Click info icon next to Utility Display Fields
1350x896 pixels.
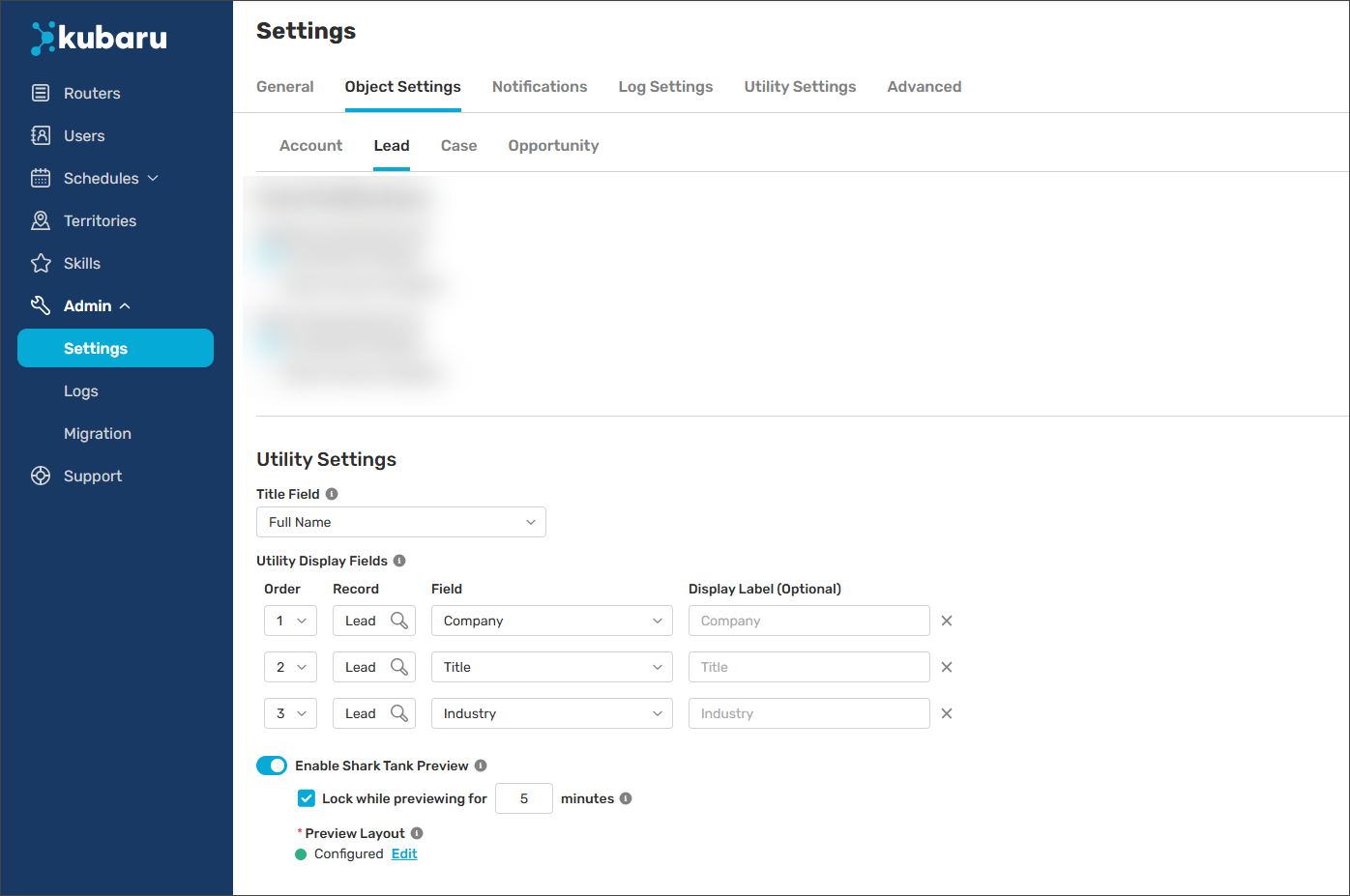399,561
